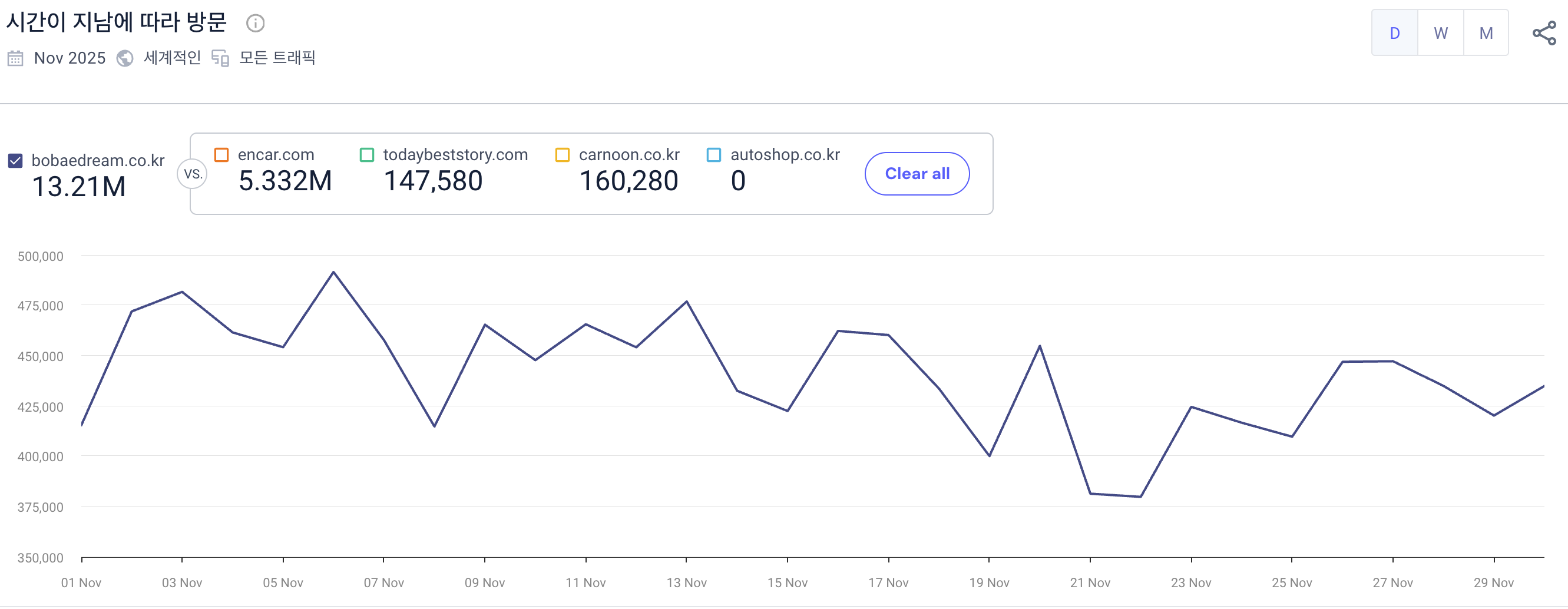The image size is (1568, 609).
Task: Open the Nov 2025 date selector
Action: click(x=70, y=58)
